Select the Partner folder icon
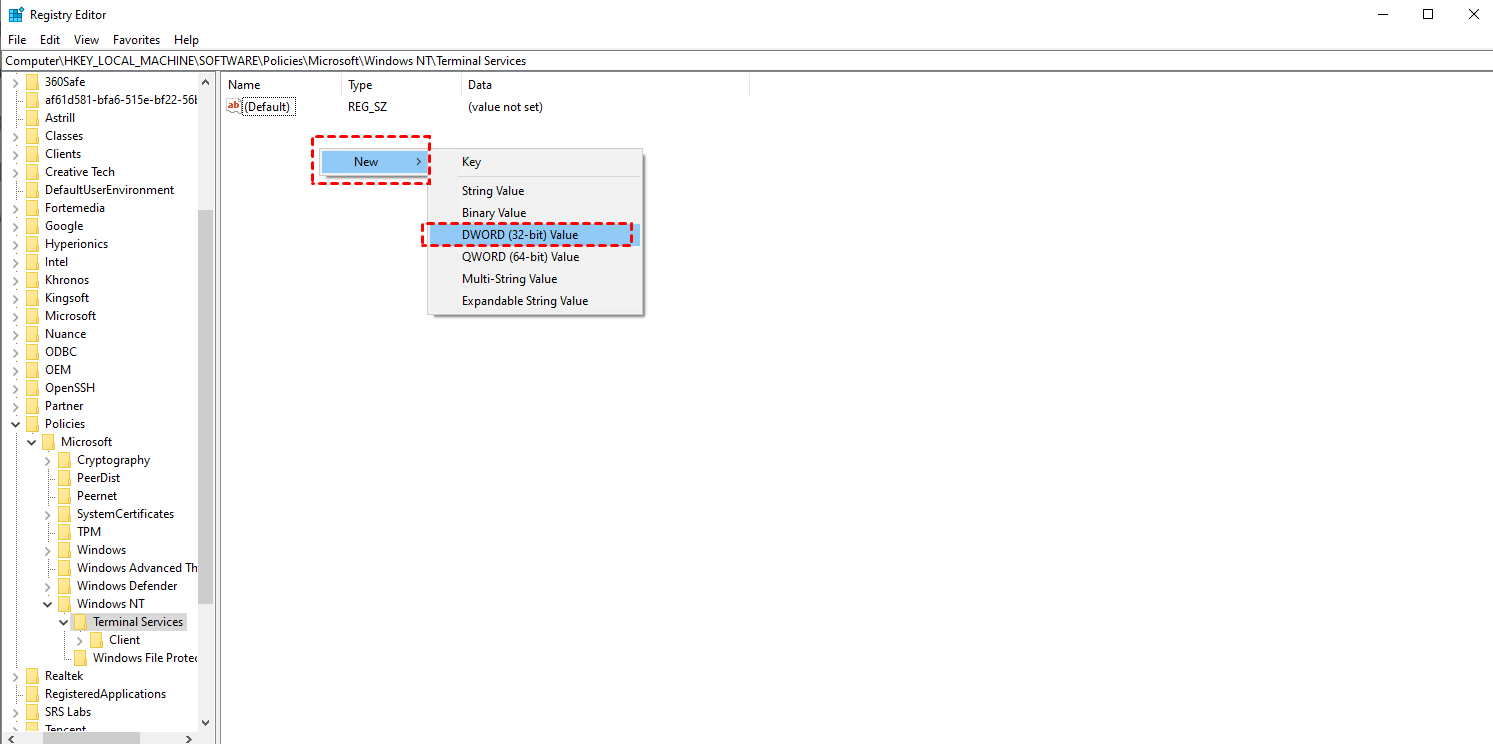1493x744 pixels. (x=33, y=406)
